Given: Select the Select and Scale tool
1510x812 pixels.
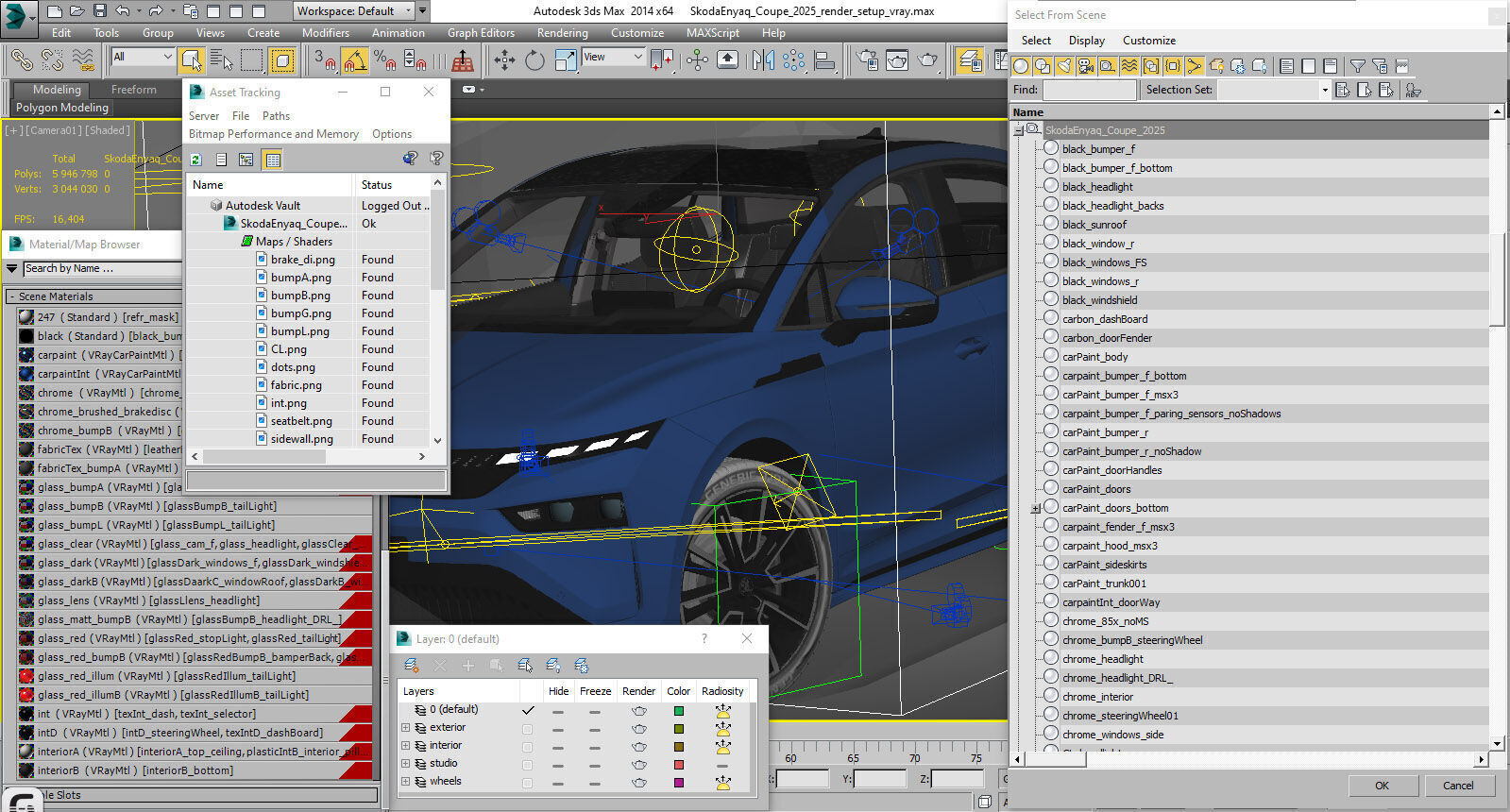Looking at the screenshot, I should (565, 60).
